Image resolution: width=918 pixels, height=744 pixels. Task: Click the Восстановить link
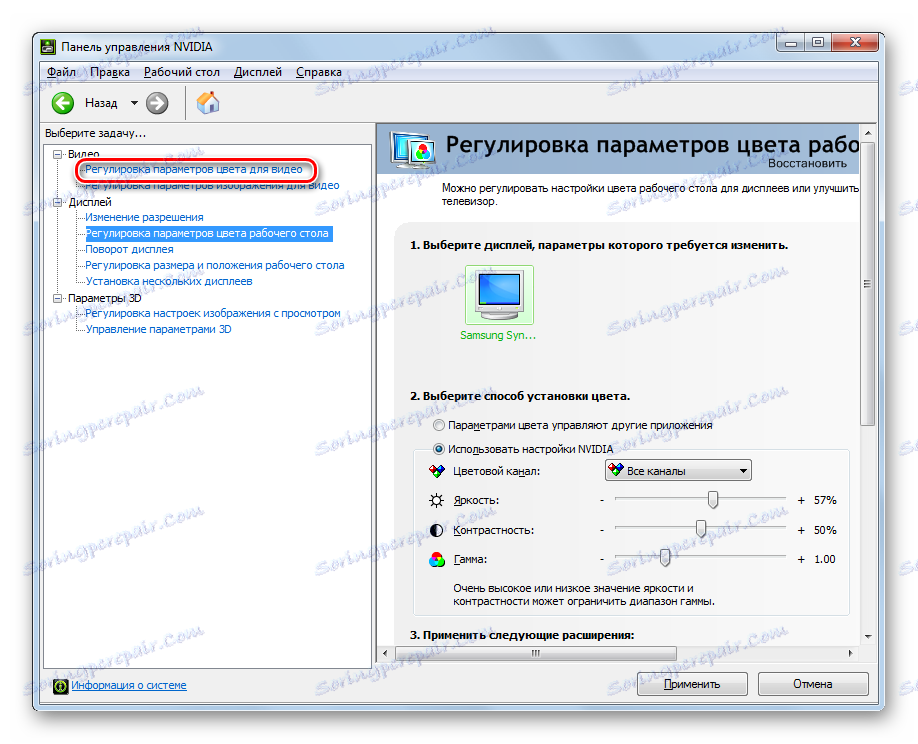pyautogui.click(x=807, y=163)
